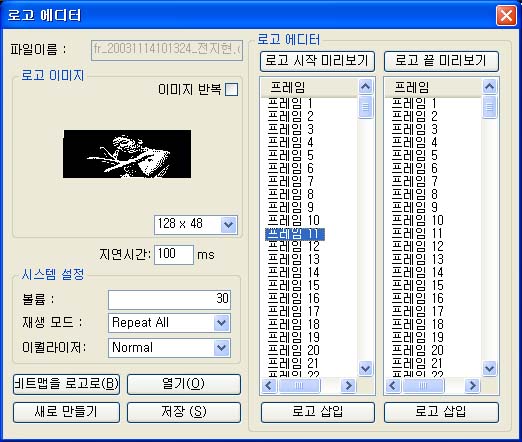This screenshot has width=522, height=442.
Task: Select 프레임 12 in the left list
Action: click(x=294, y=246)
